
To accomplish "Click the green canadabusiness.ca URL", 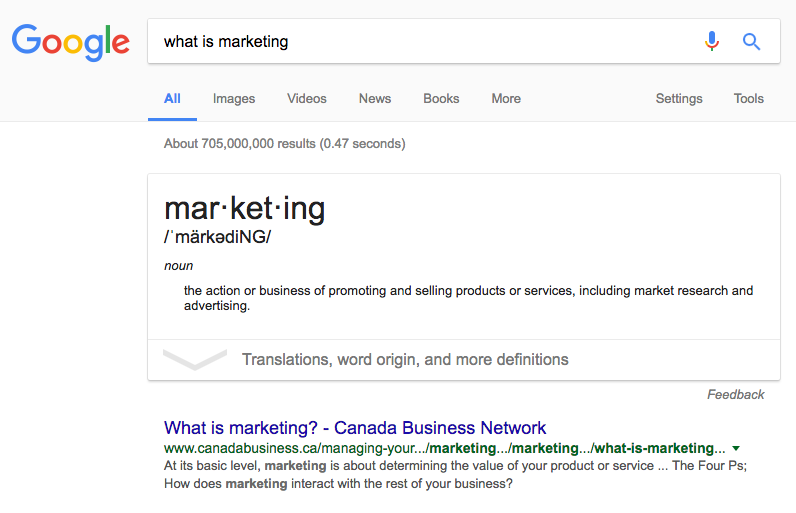I will (444, 448).
